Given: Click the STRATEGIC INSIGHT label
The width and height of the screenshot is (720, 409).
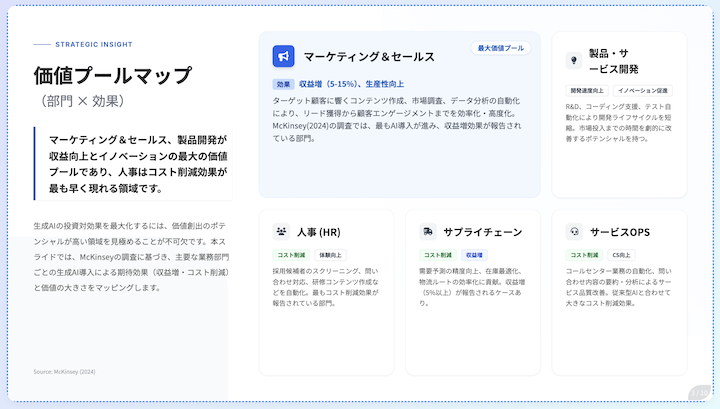Looking at the screenshot, I should click(x=94, y=45).
